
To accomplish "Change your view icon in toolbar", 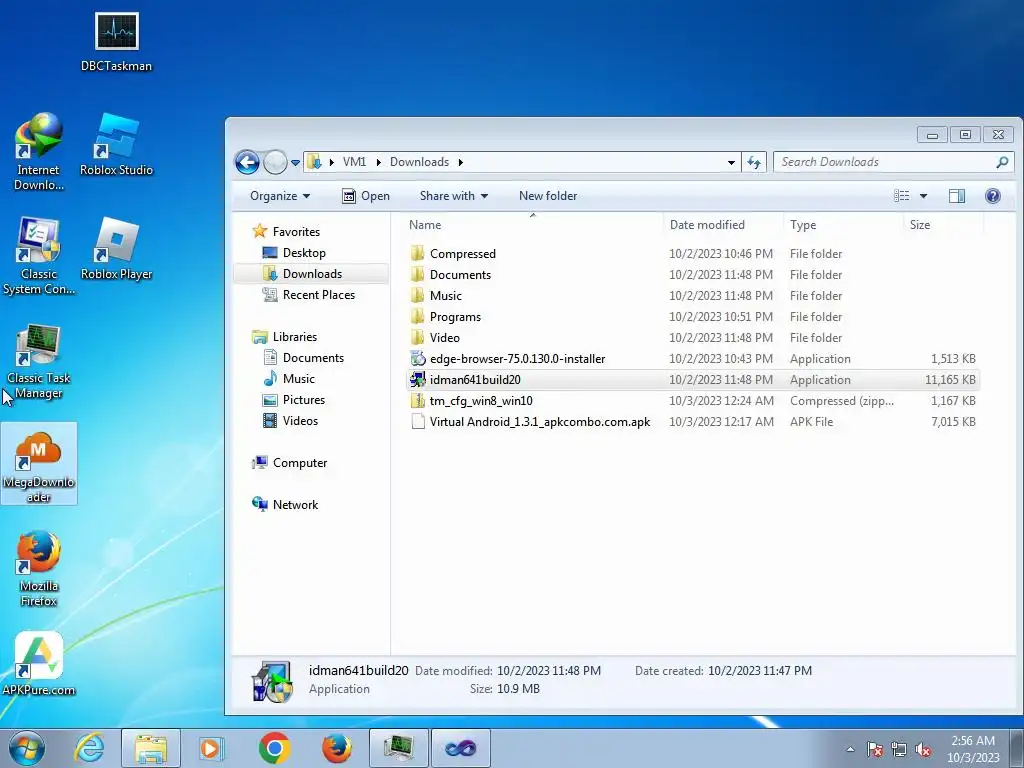I will [x=902, y=196].
